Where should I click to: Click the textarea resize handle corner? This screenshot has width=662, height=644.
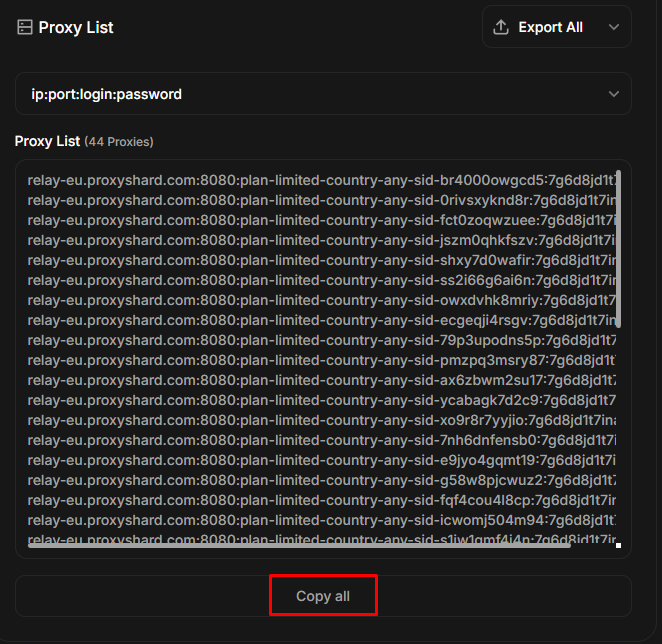619,546
